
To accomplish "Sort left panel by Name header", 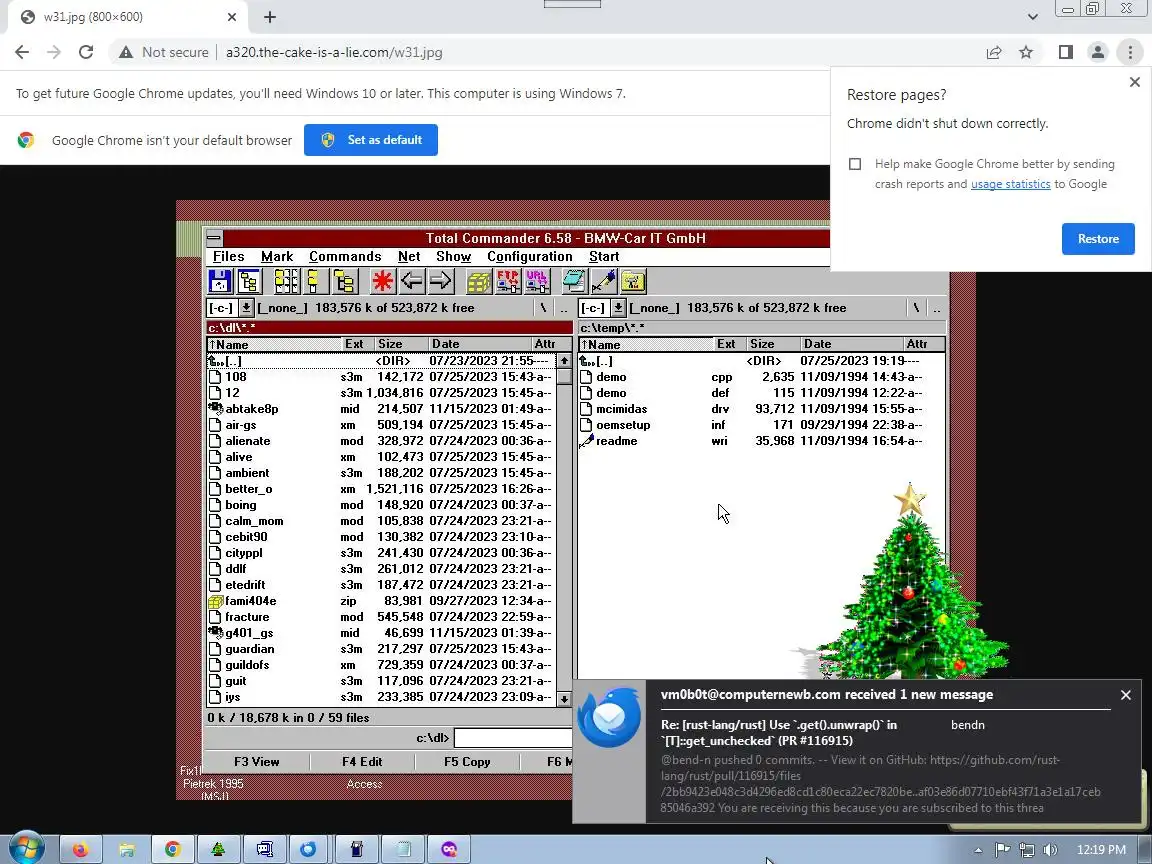I will [274, 345].
